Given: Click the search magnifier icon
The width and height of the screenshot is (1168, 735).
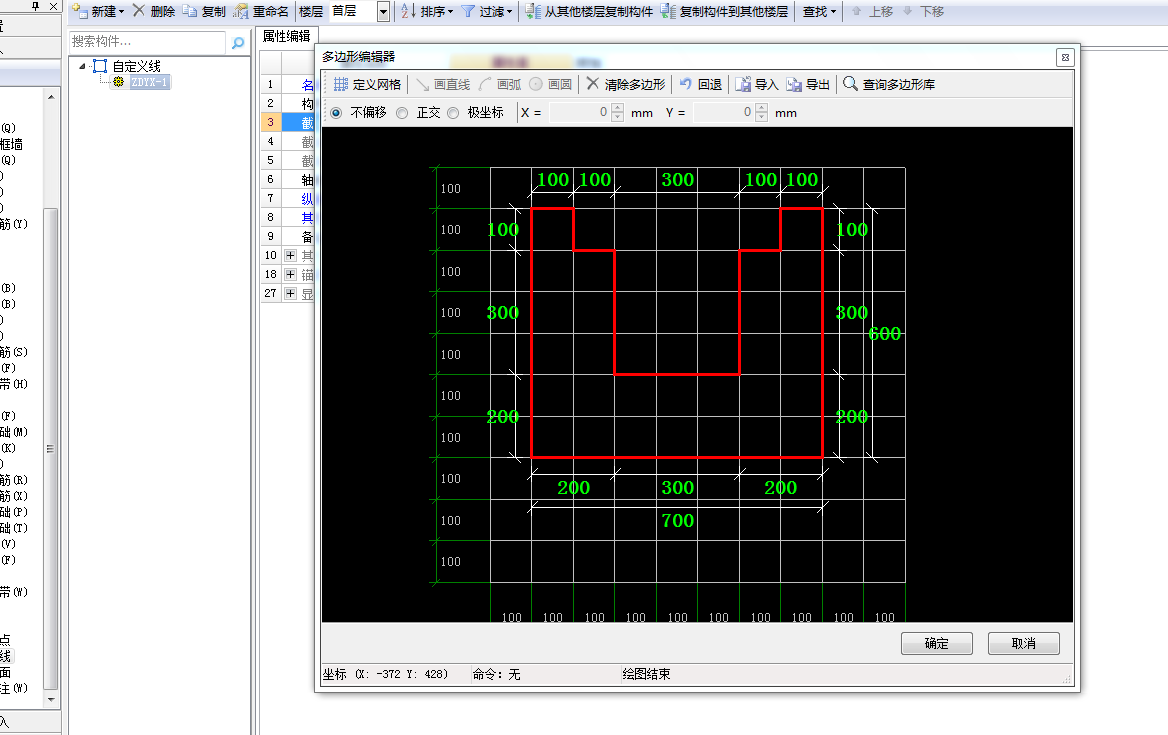Looking at the screenshot, I should coord(238,43).
